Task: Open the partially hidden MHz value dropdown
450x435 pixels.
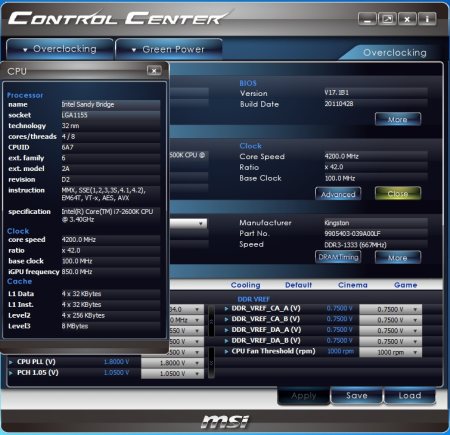Action: [187, 320]
